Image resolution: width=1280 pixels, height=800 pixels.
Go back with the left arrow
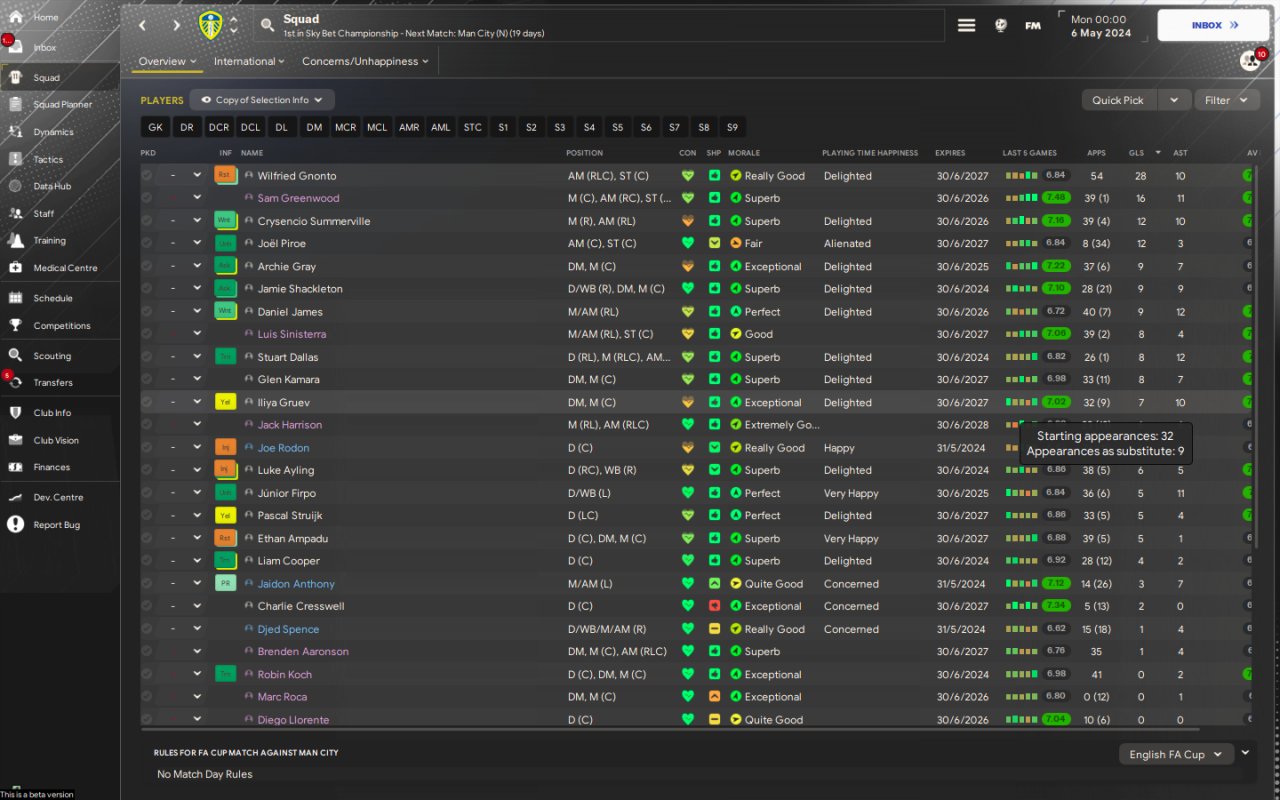tap(142, 25)
